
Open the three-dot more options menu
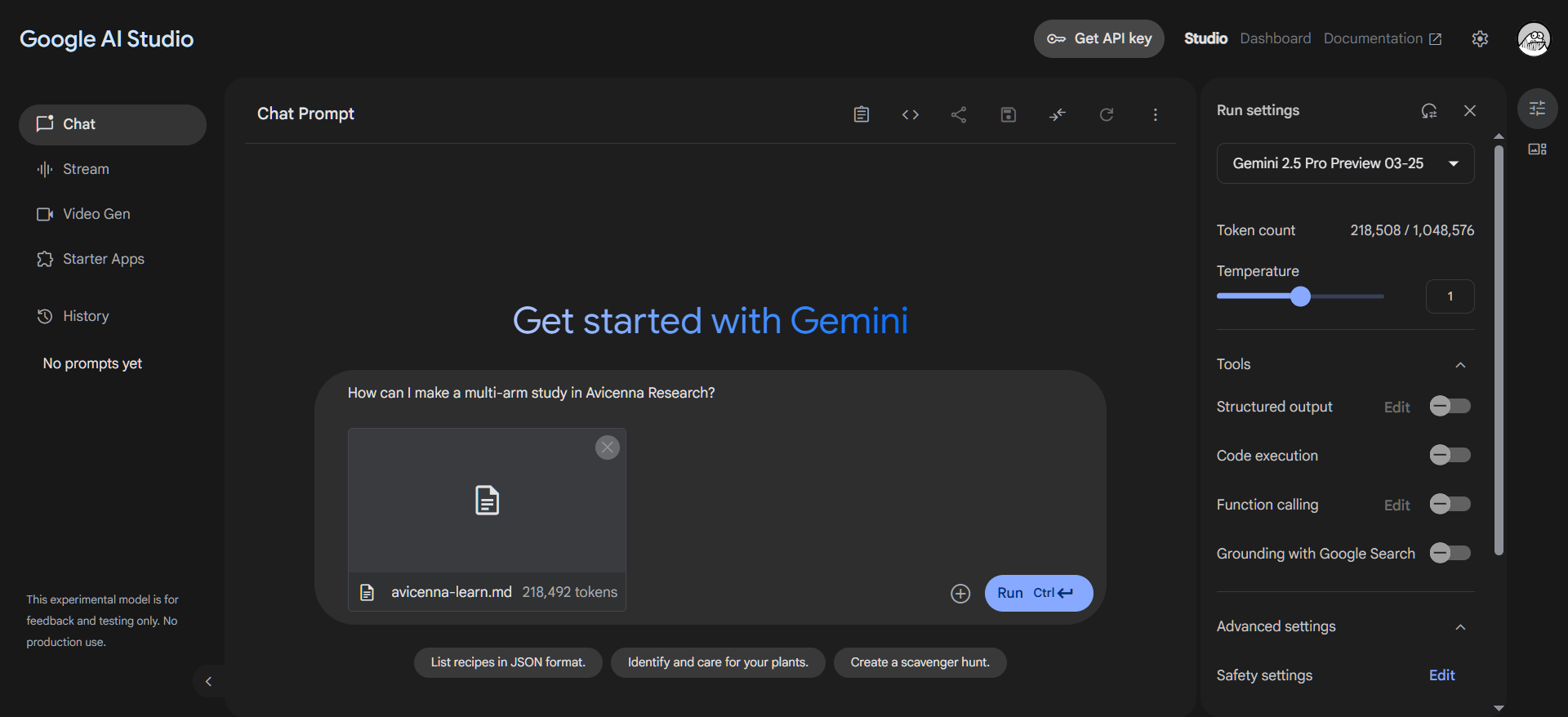click(x=1155, y=114)
